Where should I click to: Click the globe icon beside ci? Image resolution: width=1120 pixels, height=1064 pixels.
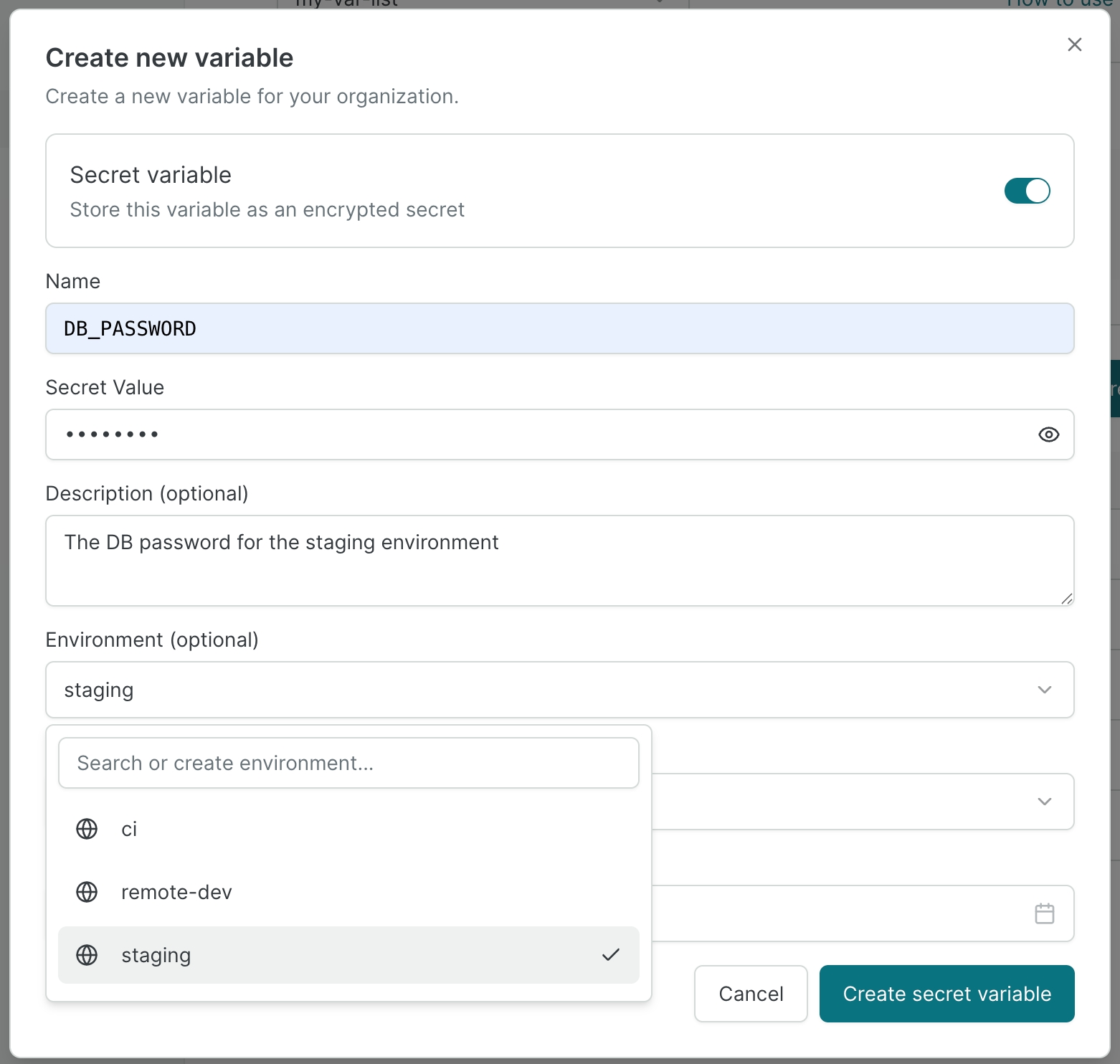point(86,829)
